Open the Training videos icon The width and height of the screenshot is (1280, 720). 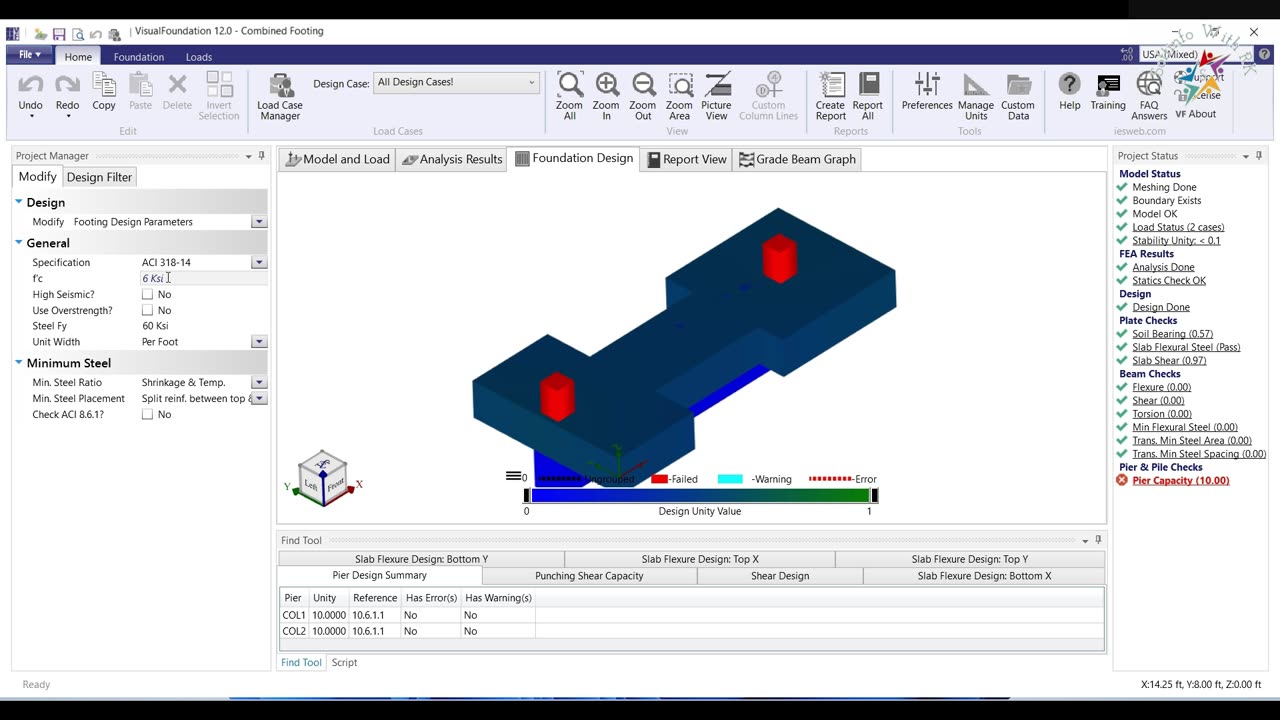[1108, 84]
